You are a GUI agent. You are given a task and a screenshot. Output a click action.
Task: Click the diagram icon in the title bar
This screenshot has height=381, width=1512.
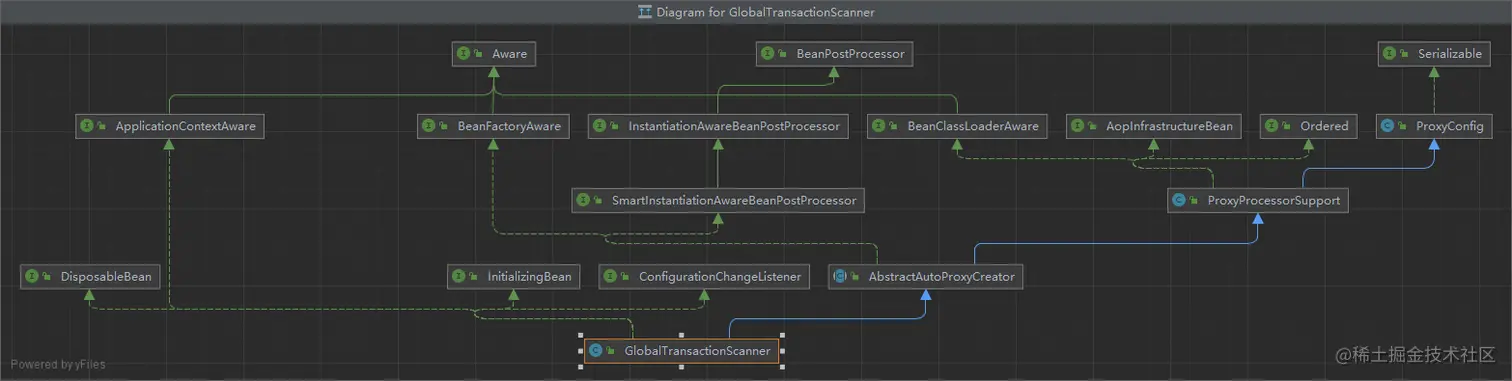click(645, 12)
